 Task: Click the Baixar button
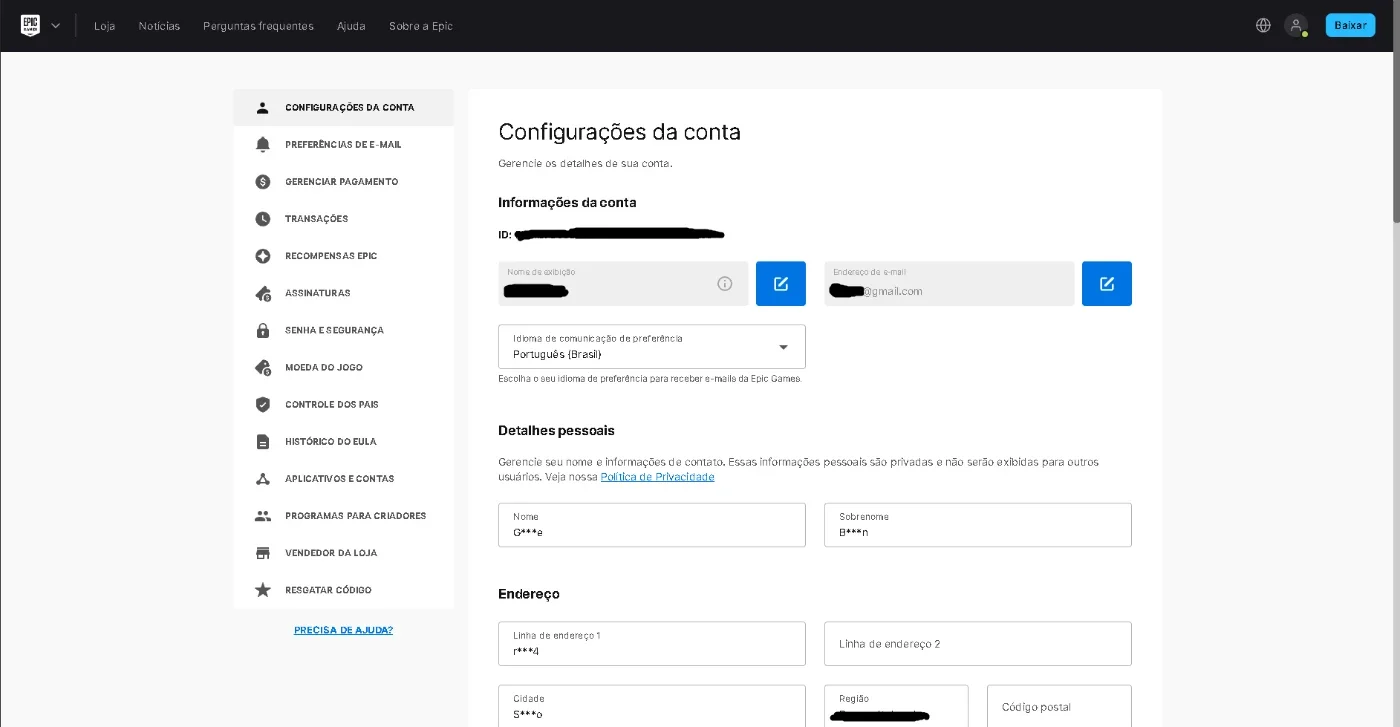1350,25
